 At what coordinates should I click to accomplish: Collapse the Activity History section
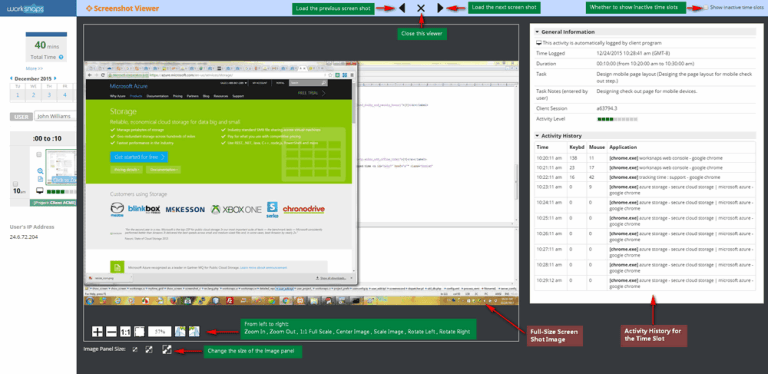tap(538, 136)
